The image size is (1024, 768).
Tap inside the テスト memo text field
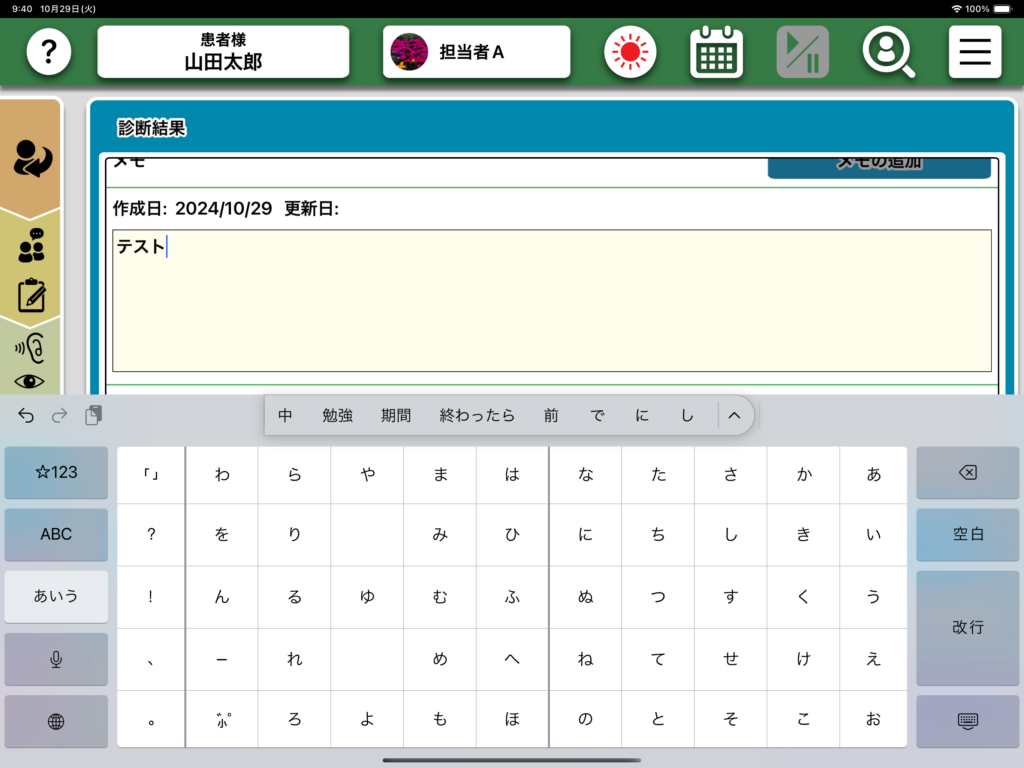pos(551,300)
